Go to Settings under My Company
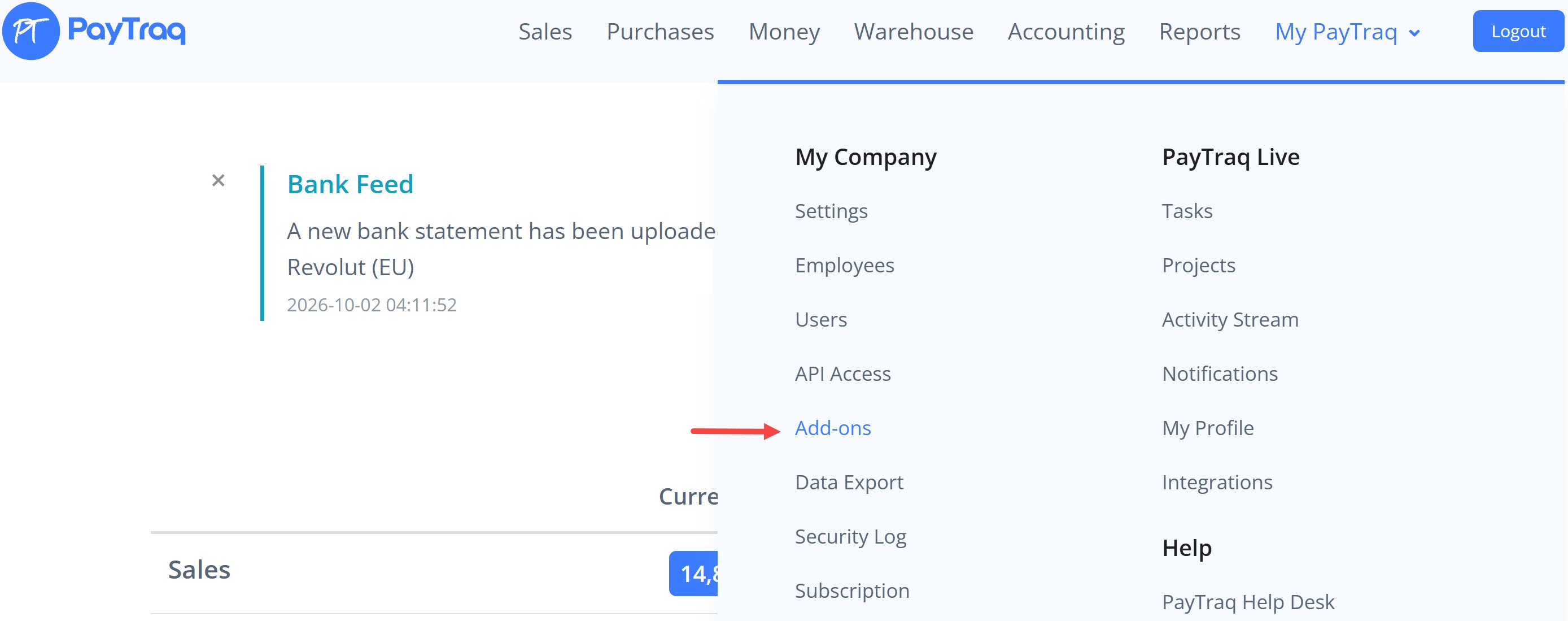Image resolution: width=1568 pixels, height=621 pixels. 831,211
